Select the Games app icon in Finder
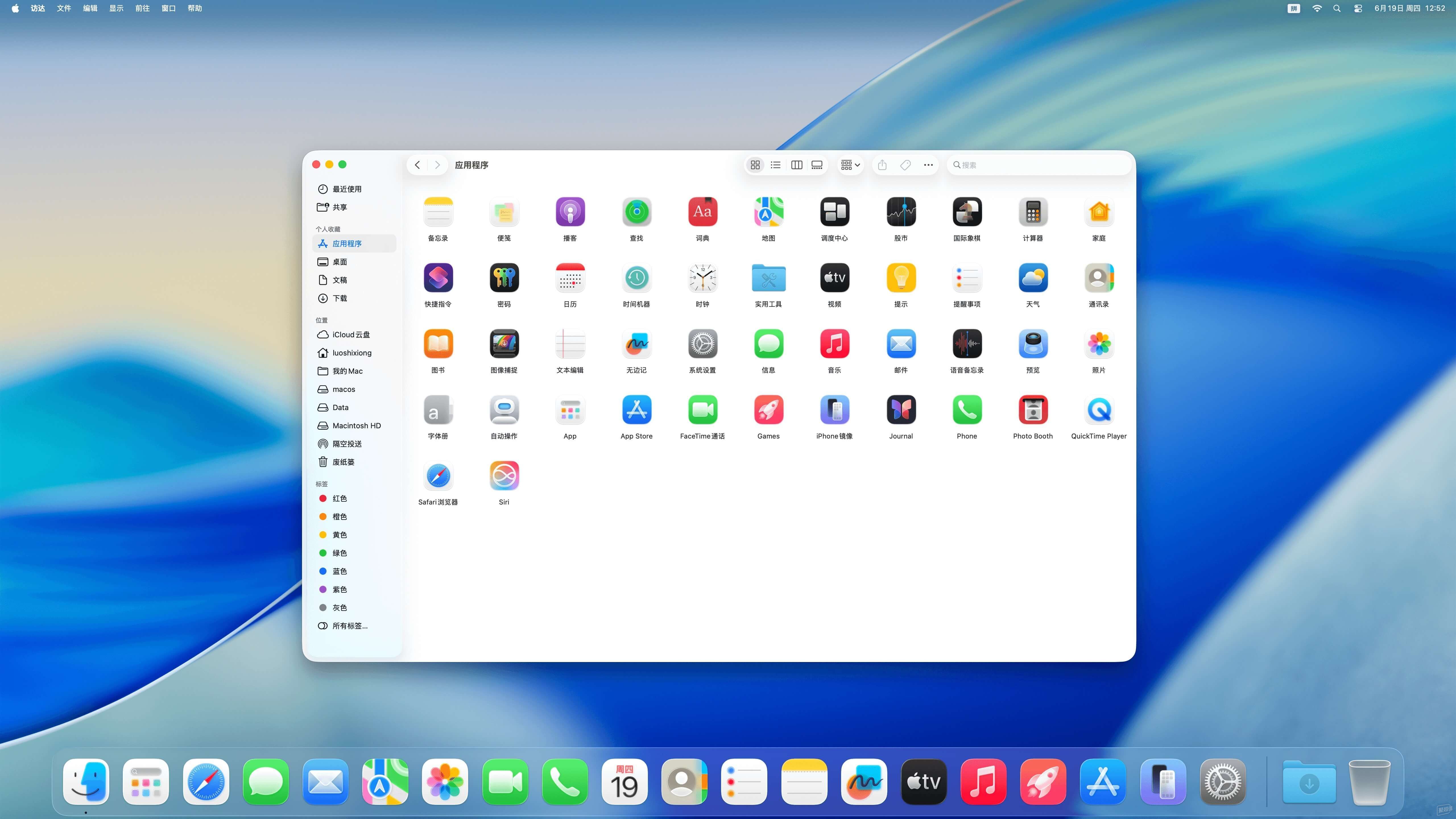 pyautogui.click(x=768, y=410)
